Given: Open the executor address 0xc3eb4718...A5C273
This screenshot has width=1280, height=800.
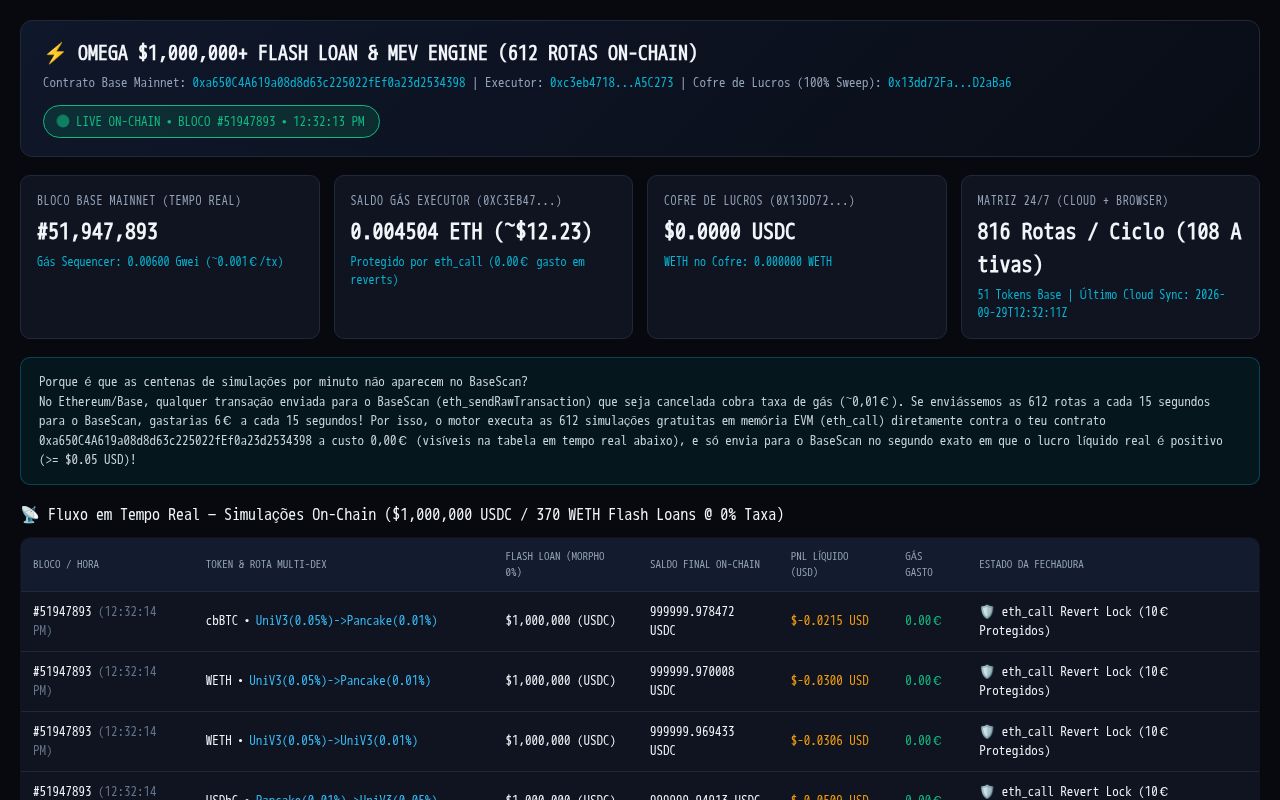Looking at the screenshot, I should point(612,83).
